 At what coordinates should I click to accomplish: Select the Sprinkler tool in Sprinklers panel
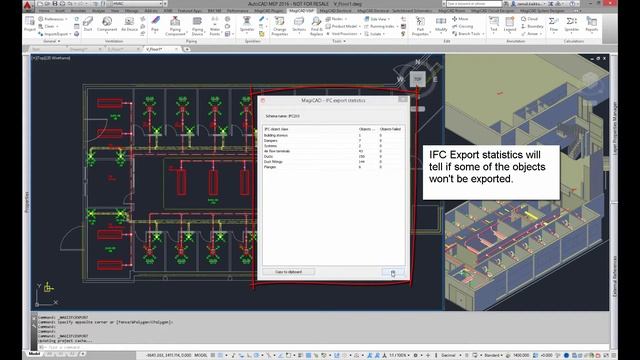[247, 24]
